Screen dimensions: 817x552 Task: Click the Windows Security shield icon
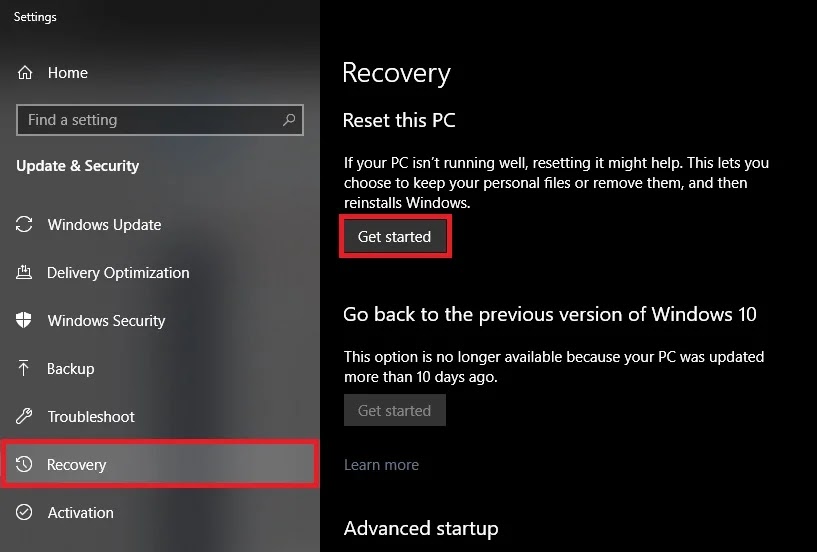(24, 320)
